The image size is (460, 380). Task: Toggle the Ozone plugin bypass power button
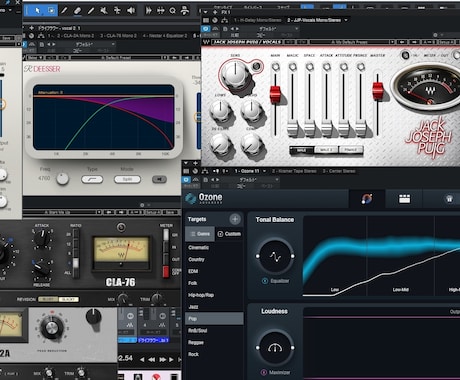[186, 179]
